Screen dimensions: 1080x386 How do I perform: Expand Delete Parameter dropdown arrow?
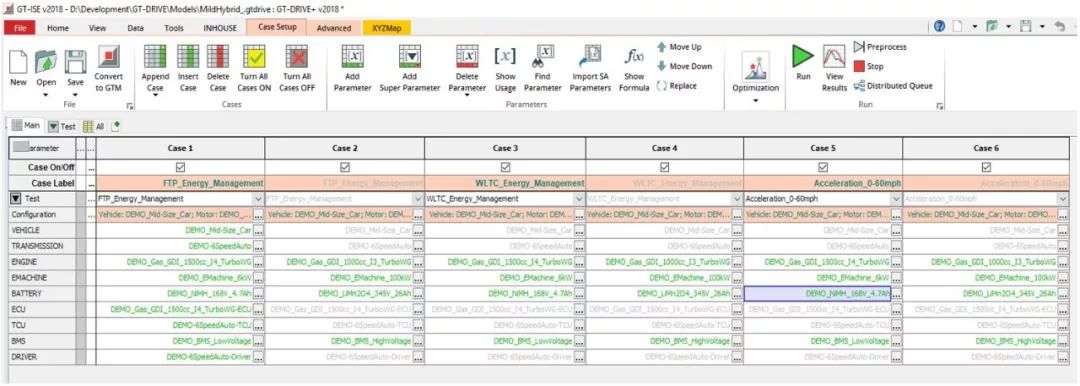coord(466,96)
